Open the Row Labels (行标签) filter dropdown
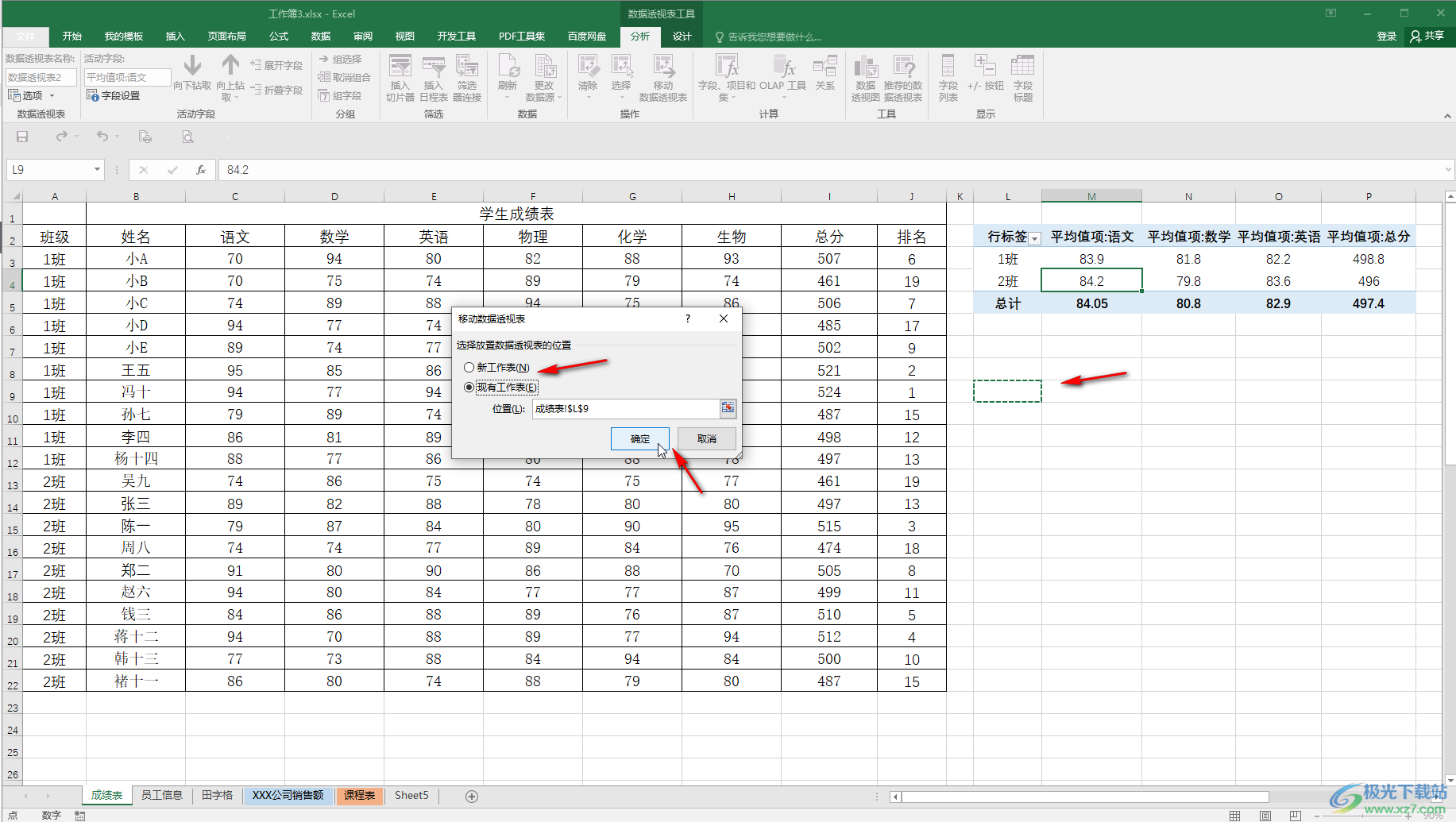This screenshot has height=822, width=1456. coord(1034,238)
